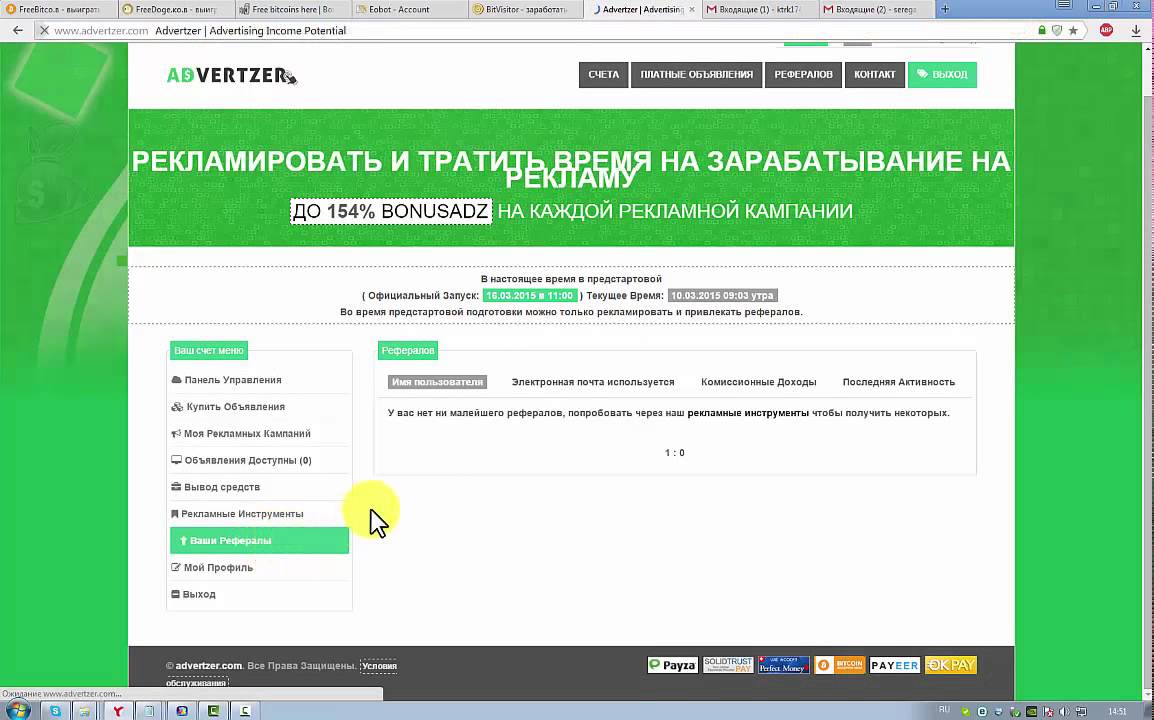Open the browser hamburger menu icon
The width and height of the screenshot is (1154, 720).
tap(1063, 5)
